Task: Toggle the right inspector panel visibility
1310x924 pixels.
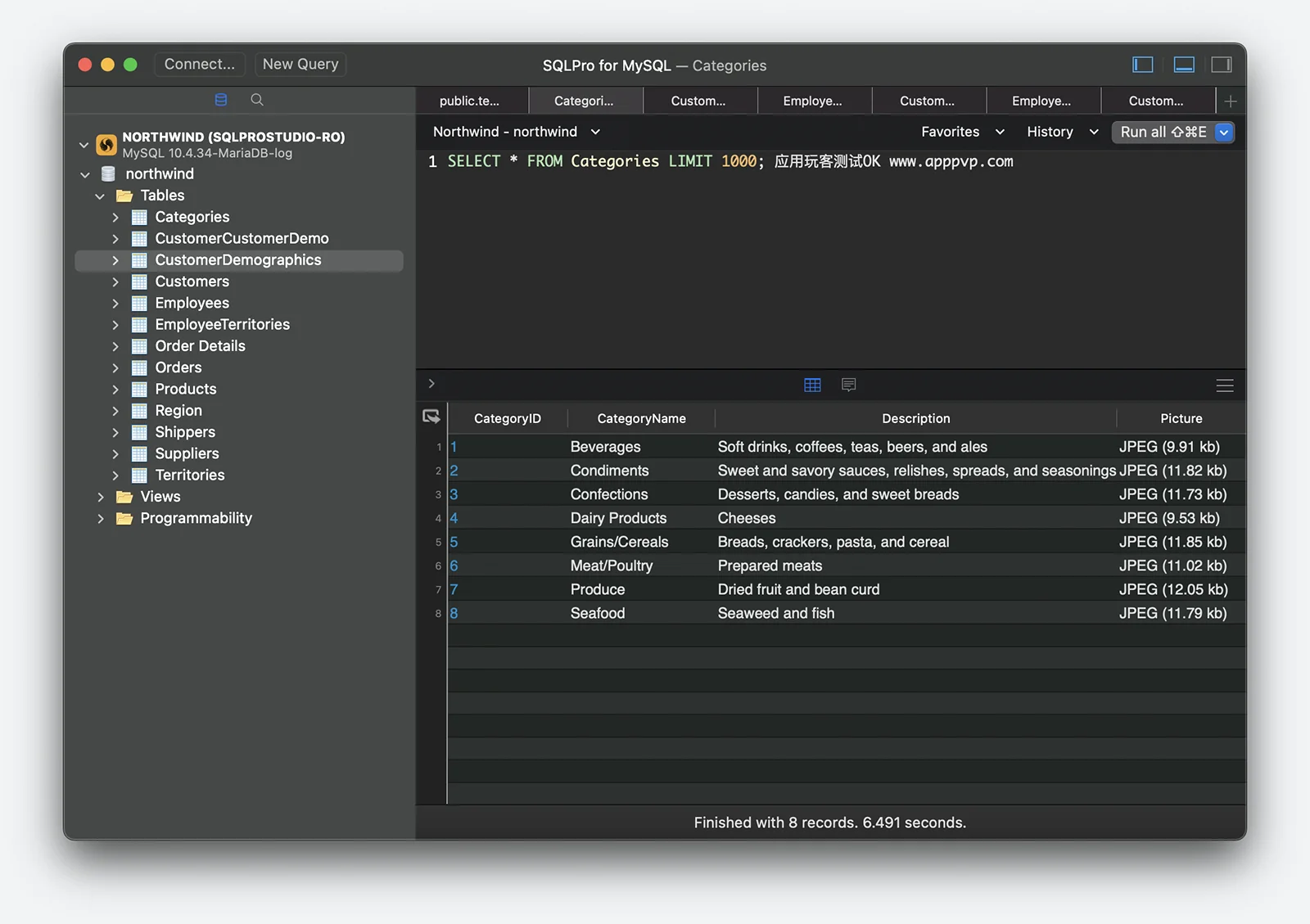Action: coord(1222,65)
